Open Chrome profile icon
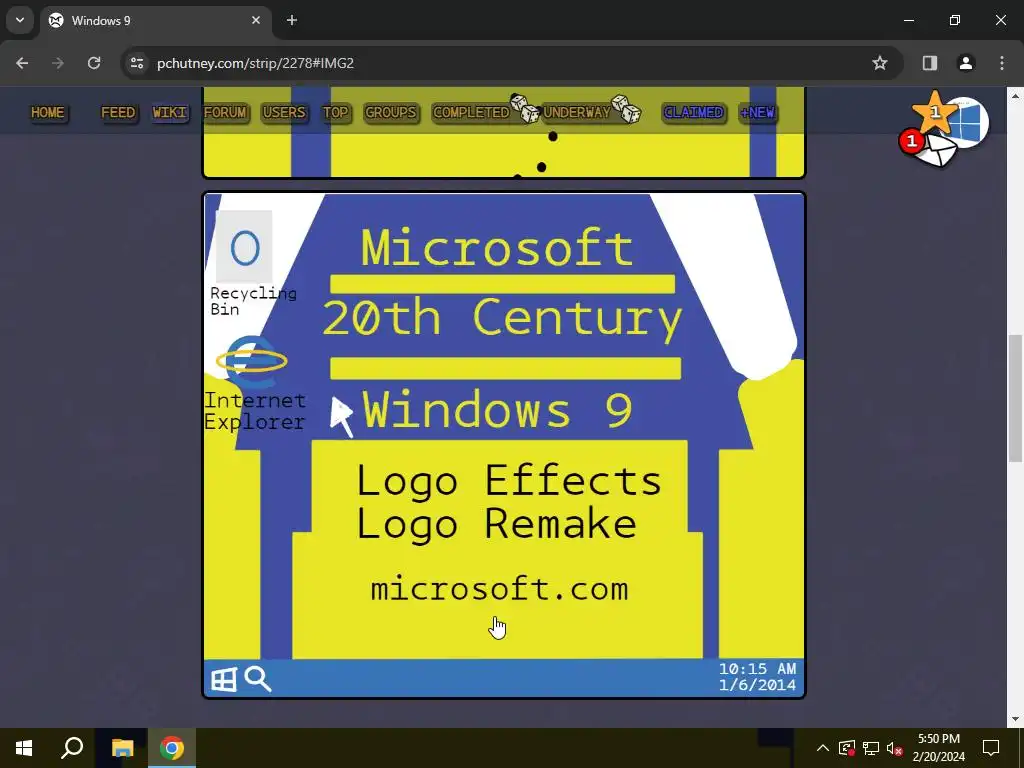This screenshot has height=768, width=1024. click(x=966, y=63)
